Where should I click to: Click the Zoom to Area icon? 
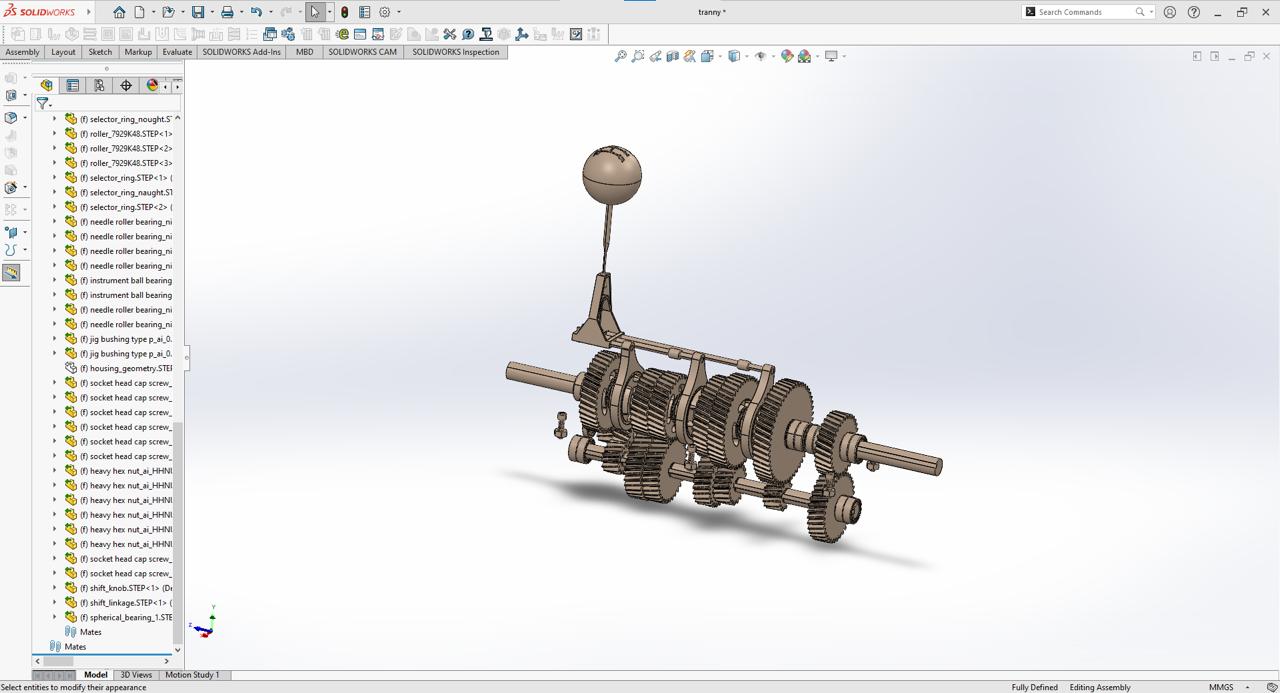(638, 56)
